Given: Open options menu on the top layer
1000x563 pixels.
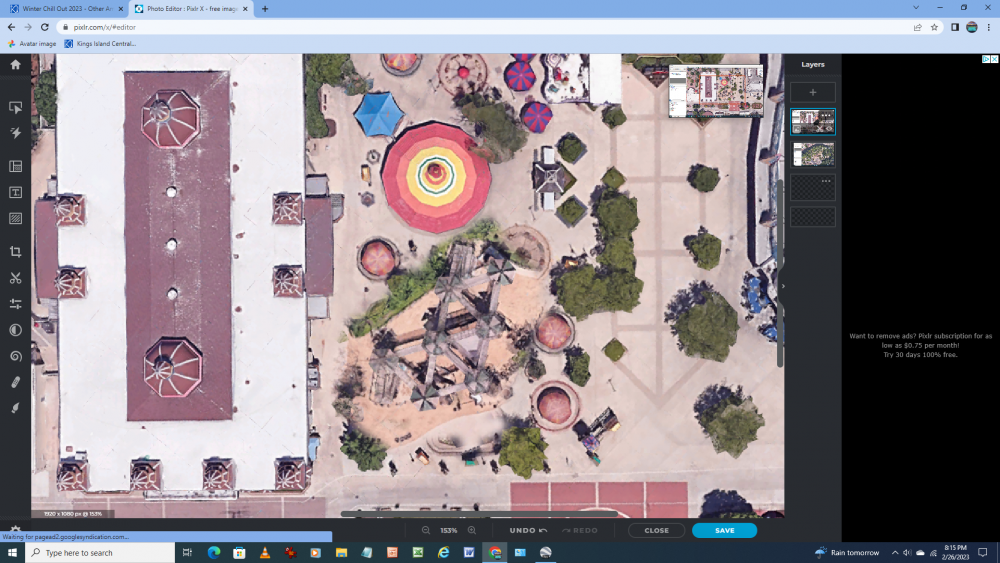Looking at the screenshot, I should pos(826,116).
